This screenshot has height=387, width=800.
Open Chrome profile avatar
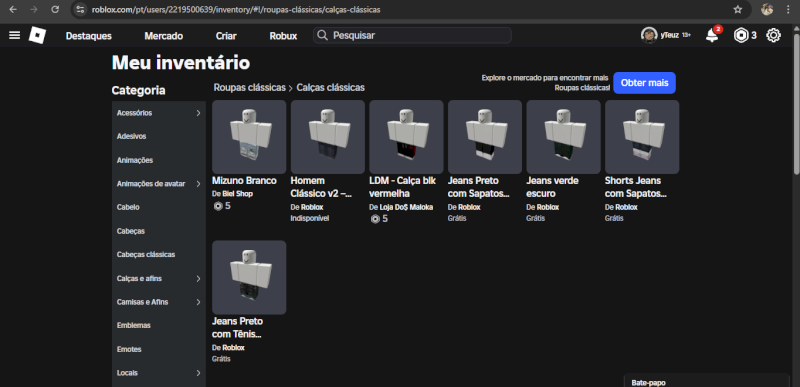(x=767, y=10)
